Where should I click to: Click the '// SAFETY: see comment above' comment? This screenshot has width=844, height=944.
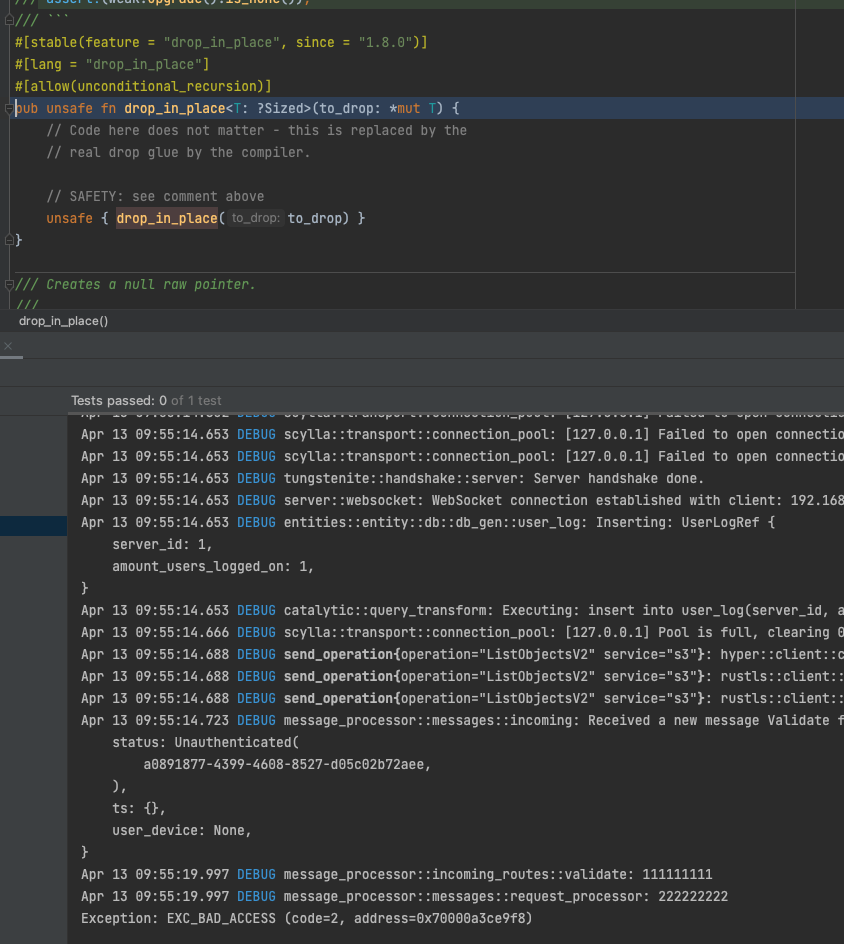(155, 196)
